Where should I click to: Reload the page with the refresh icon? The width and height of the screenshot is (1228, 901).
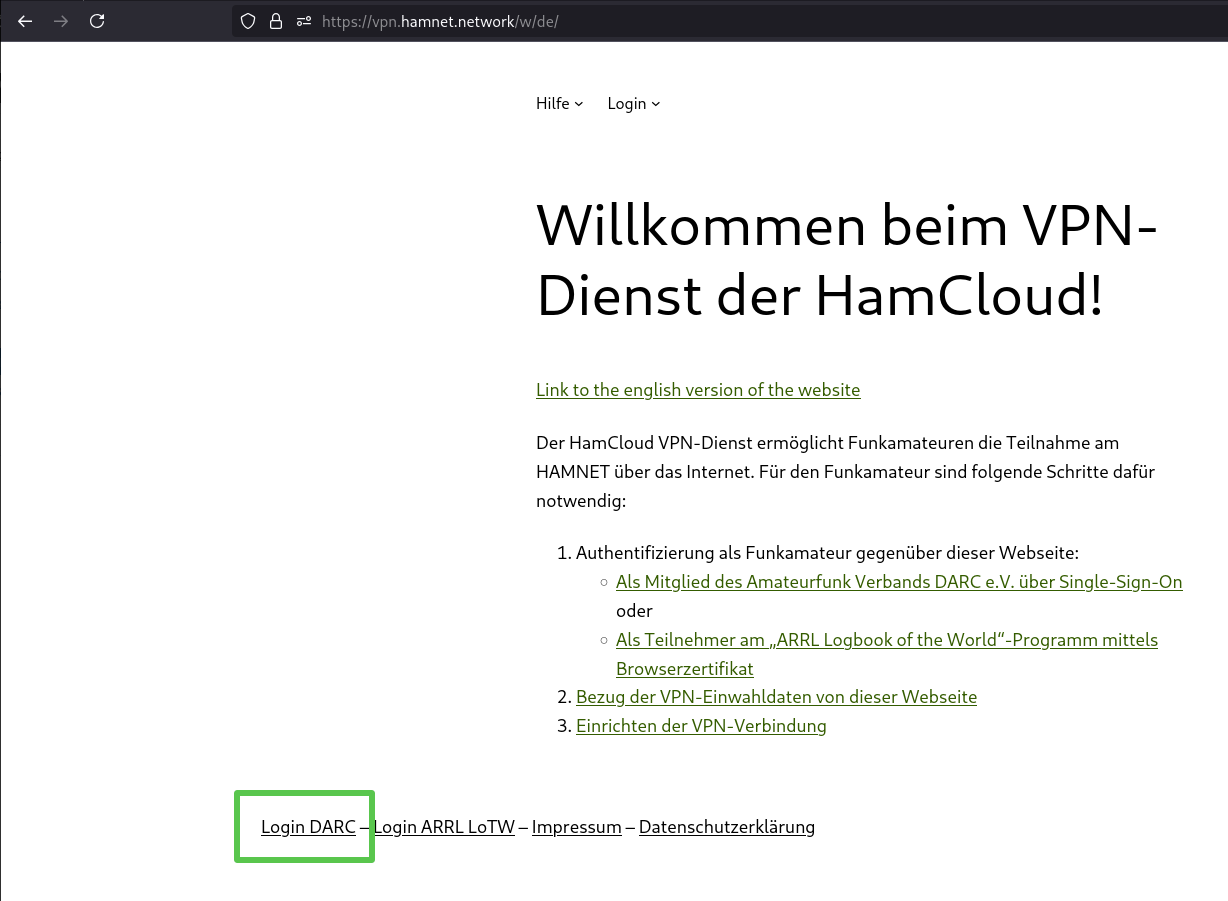(97, 21)
